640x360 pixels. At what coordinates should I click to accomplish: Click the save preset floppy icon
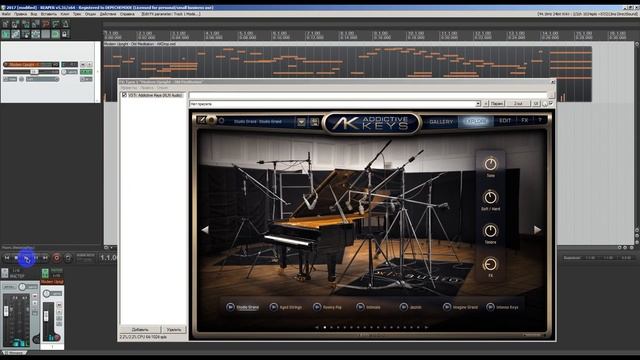(x=315, y=122)
